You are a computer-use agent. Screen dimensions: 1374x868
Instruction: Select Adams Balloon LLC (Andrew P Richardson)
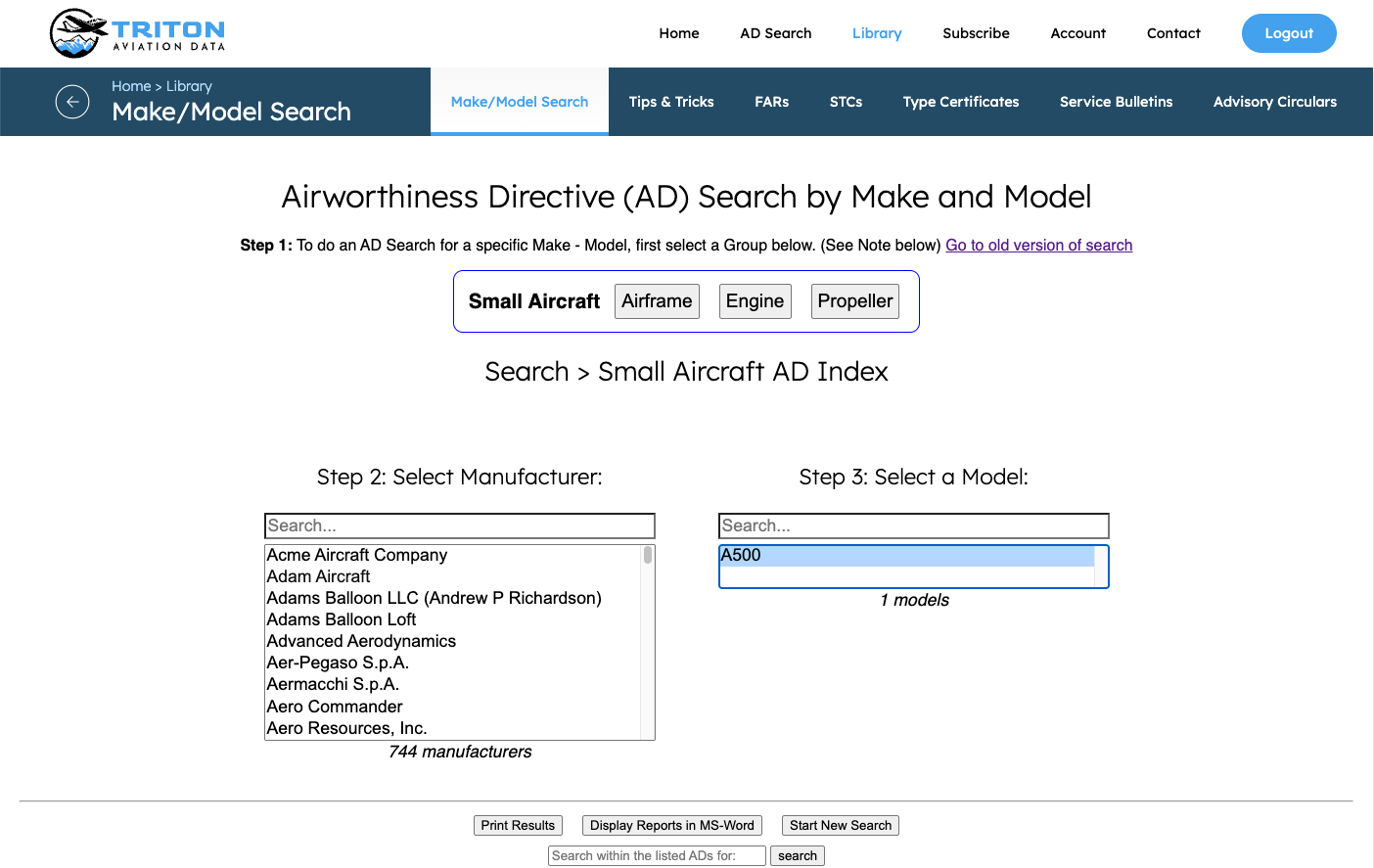[453, 598]
